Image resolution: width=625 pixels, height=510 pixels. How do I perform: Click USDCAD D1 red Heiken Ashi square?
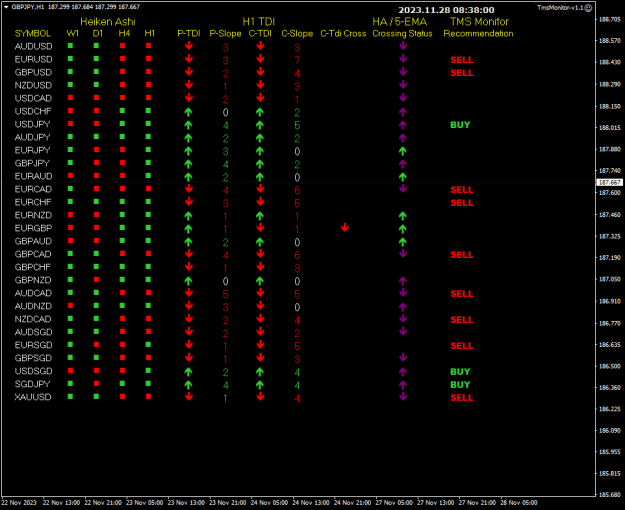click(96, 98)
